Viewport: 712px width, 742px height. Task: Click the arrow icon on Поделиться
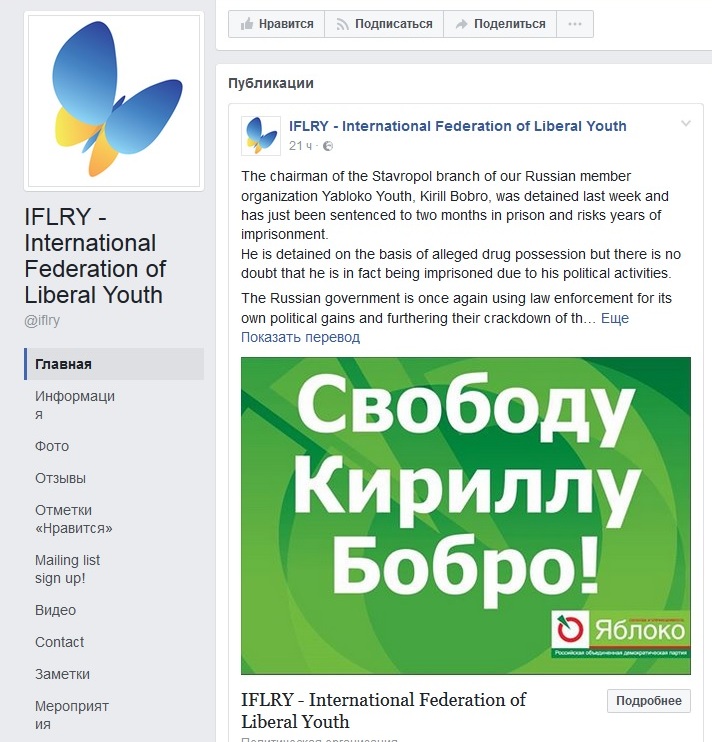tap(461, 24)
